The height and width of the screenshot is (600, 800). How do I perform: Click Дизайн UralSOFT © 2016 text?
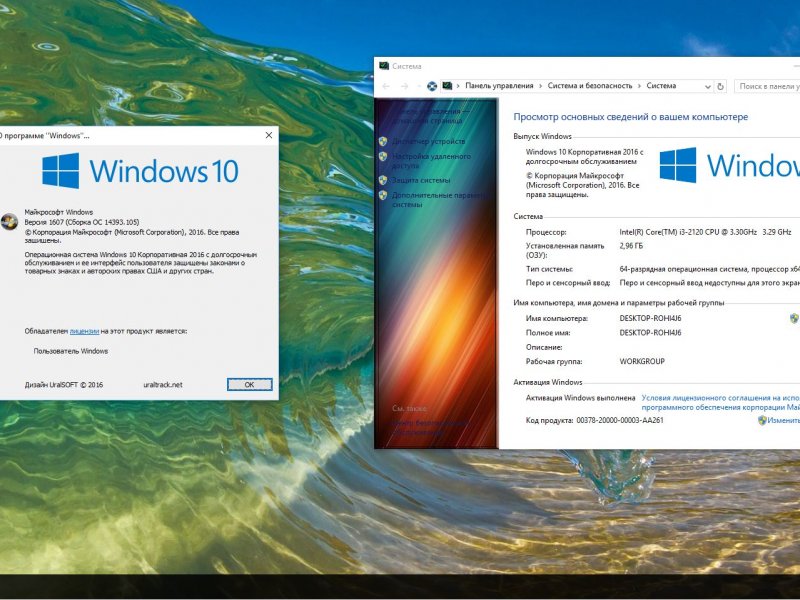[x=64, y=385]
